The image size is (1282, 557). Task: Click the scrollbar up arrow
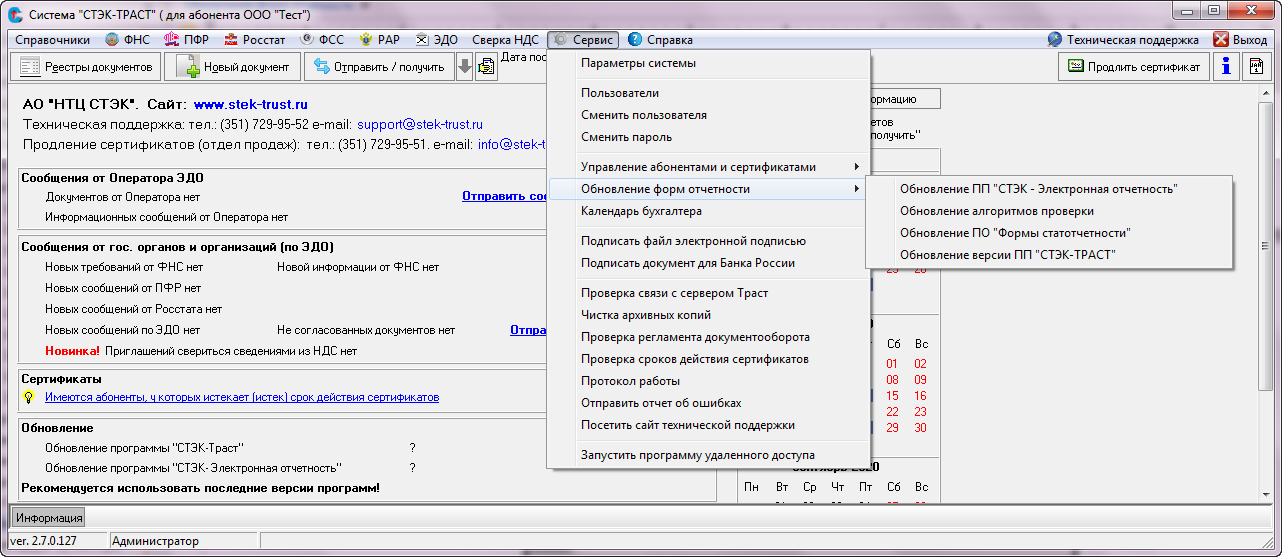(x=1267, y=93)
